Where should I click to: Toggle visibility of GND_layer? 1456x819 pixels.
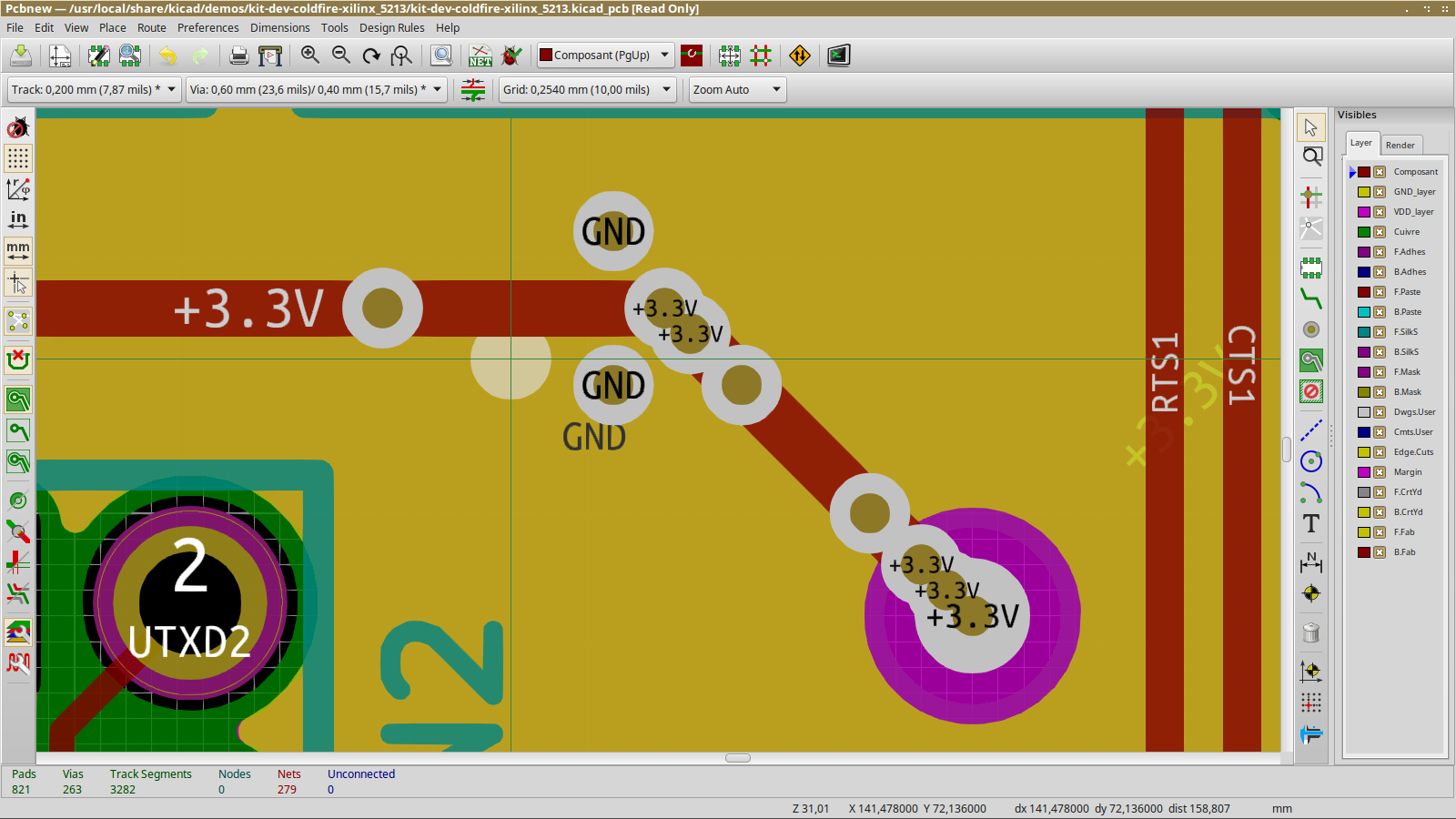1380,192
